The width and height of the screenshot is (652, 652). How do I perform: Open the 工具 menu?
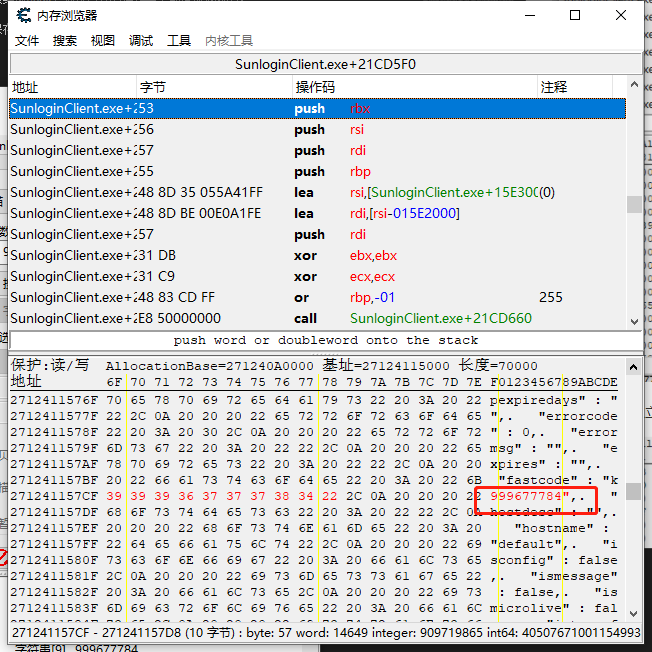pos(179,41)
